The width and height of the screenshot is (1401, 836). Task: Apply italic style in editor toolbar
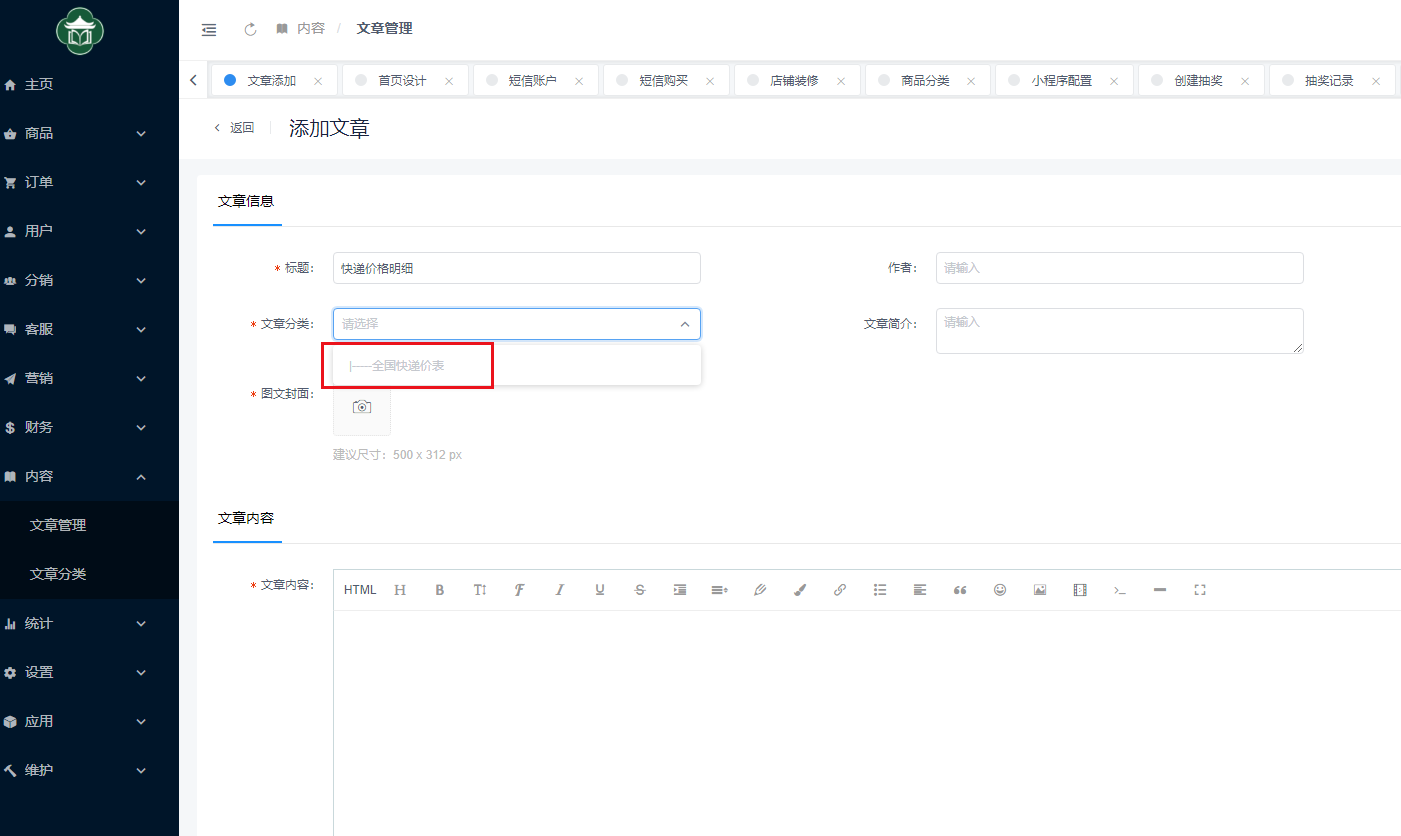click(560, 590)
